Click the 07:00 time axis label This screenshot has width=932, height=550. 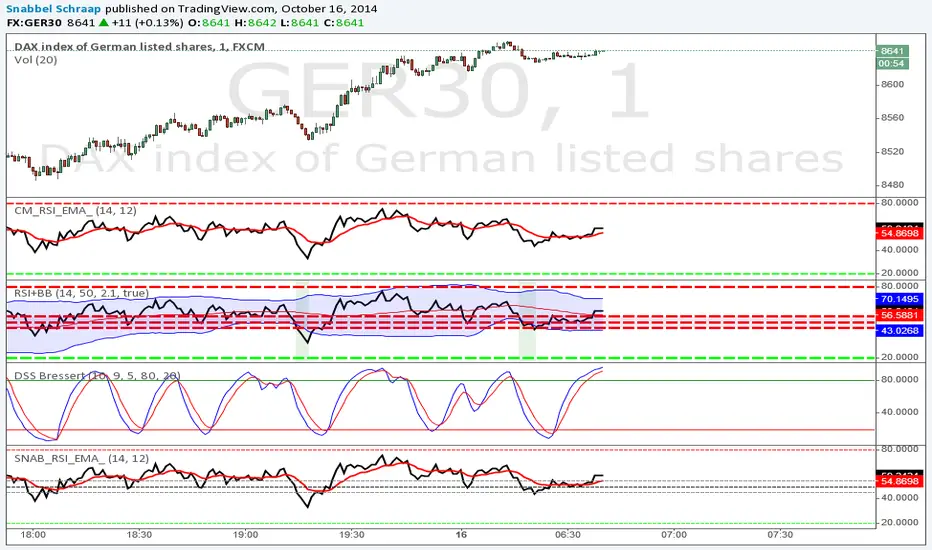[x=674, y=535]
